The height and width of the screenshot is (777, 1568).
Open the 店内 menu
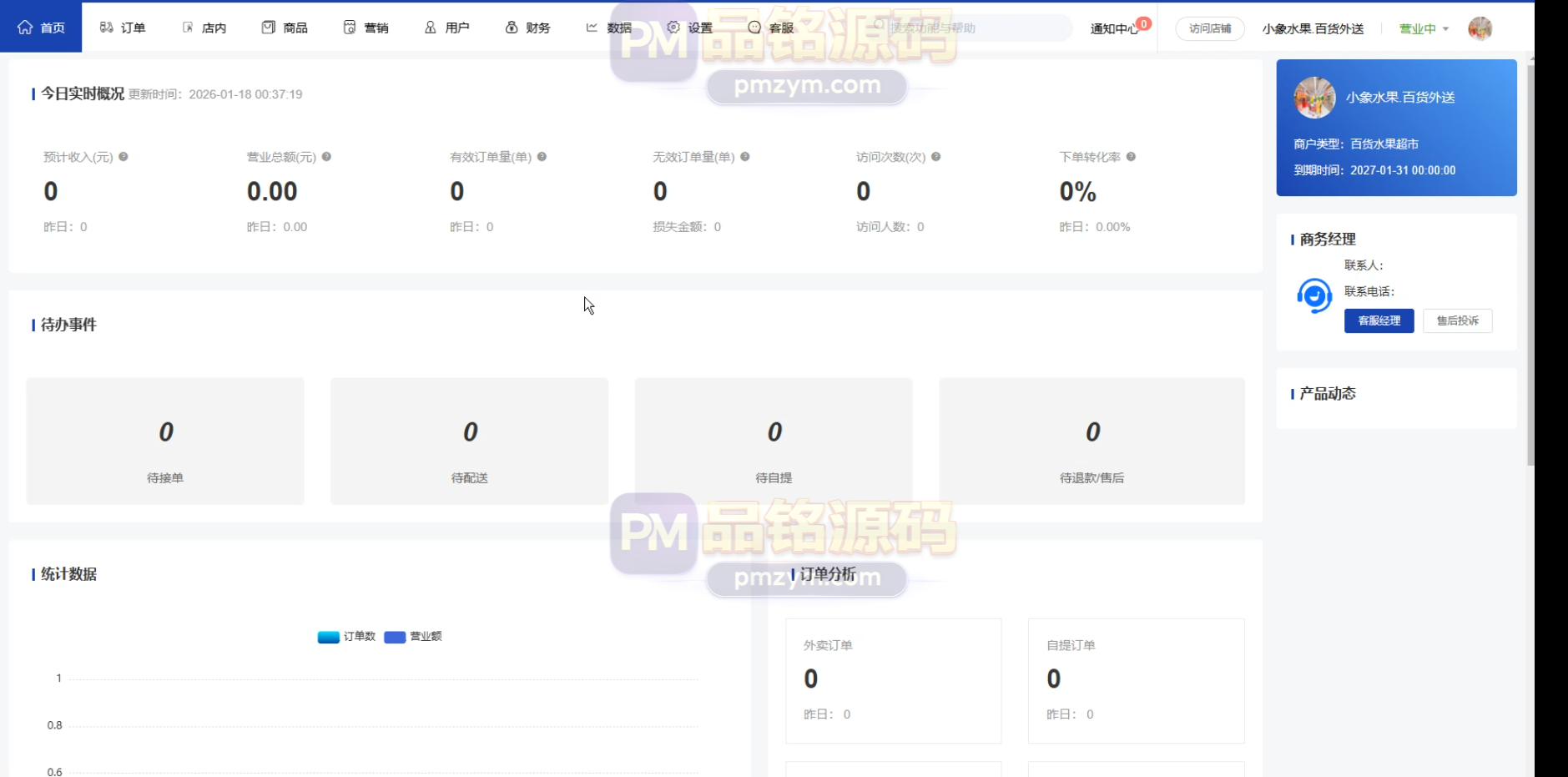[204, 28]
